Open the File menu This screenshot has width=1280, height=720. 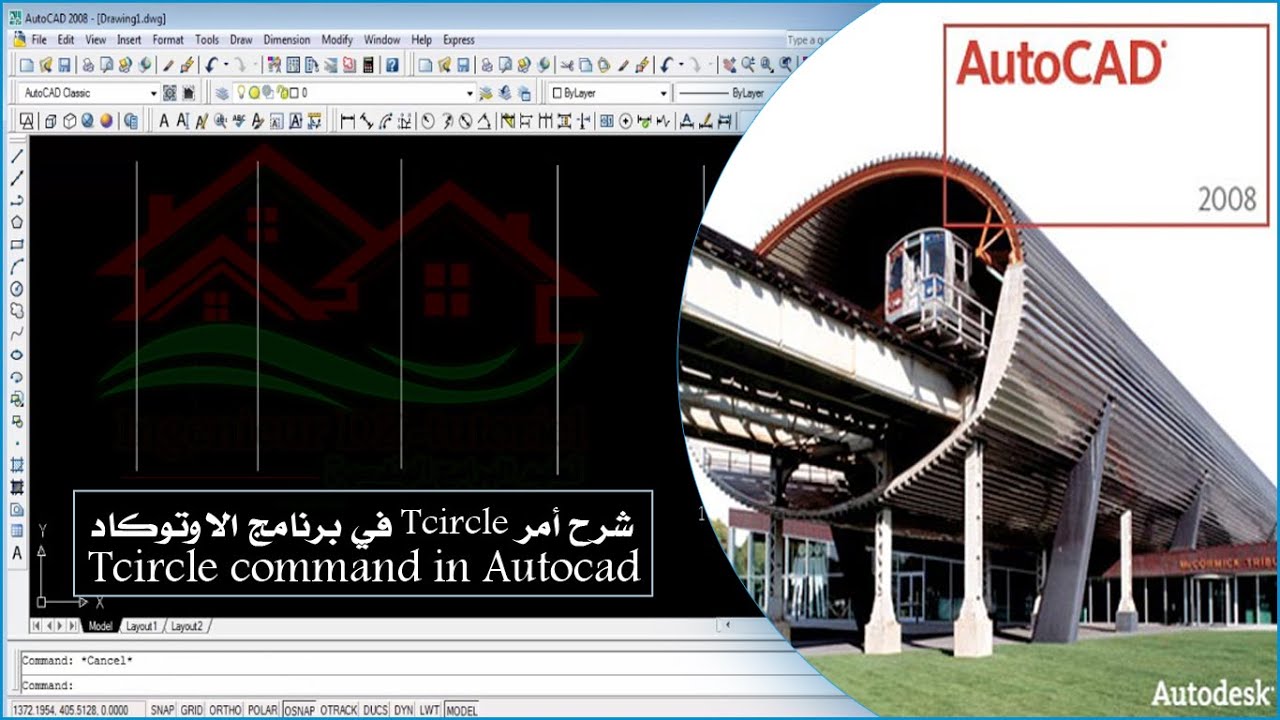[39, 40]
